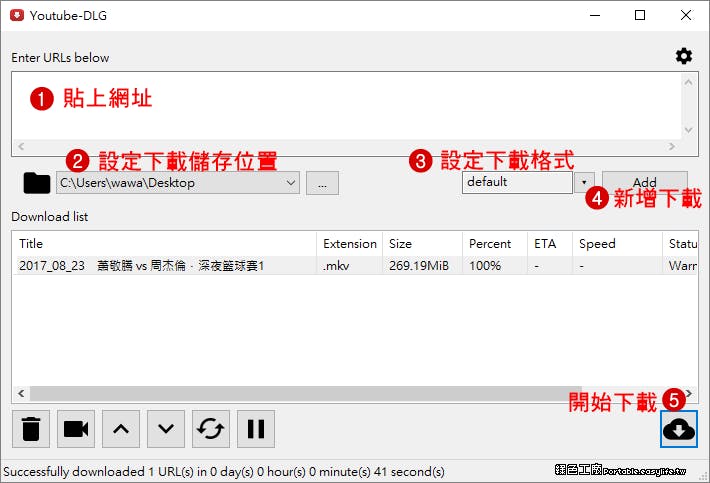Click the '100%' percent cell

tap(485, 265)
